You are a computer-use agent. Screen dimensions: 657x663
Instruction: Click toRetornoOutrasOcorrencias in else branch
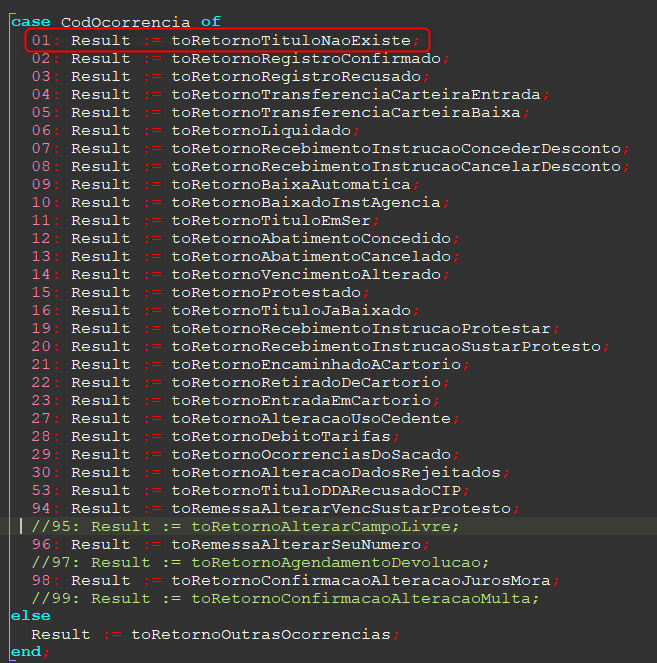click(261, 634)
